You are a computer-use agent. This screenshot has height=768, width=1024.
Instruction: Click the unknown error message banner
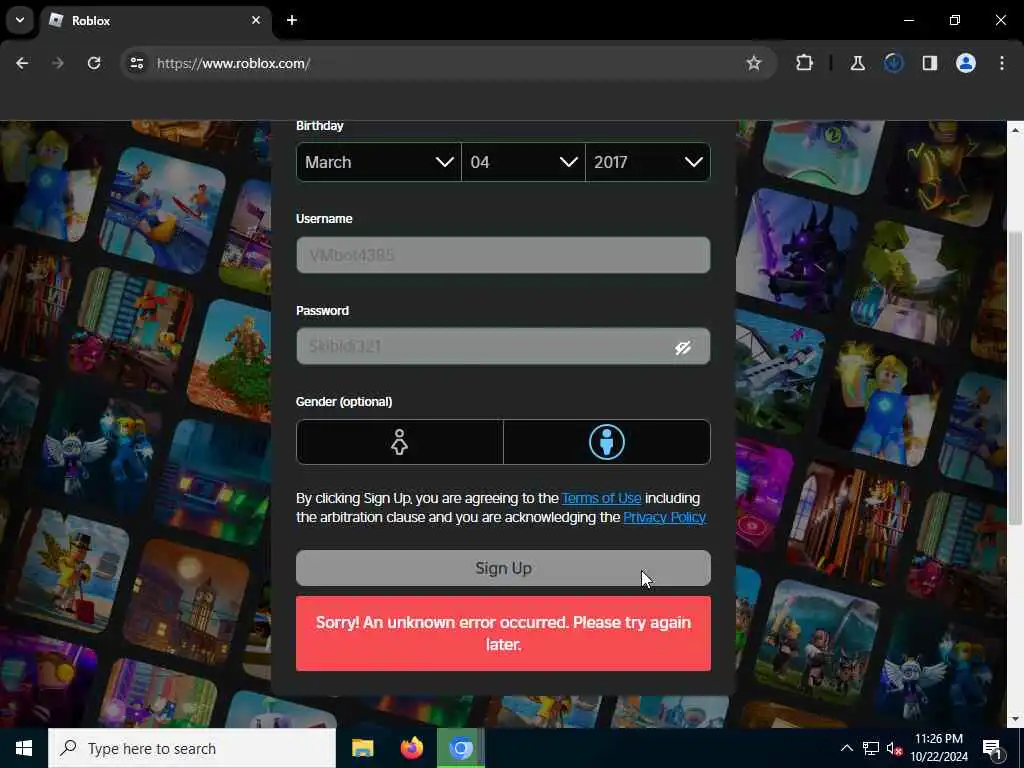503,633
